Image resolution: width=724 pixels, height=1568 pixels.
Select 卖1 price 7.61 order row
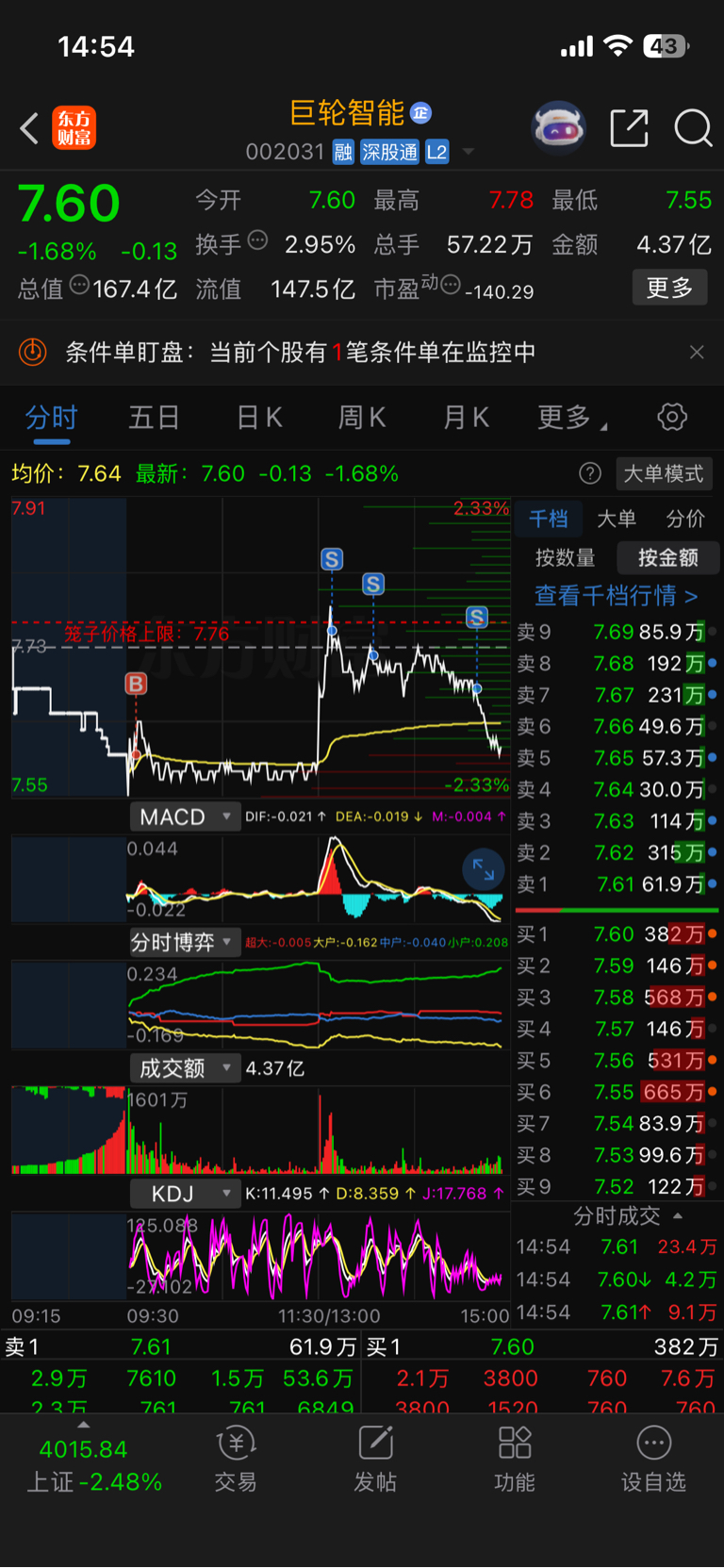pyautogui.click(x=617, y=884)
